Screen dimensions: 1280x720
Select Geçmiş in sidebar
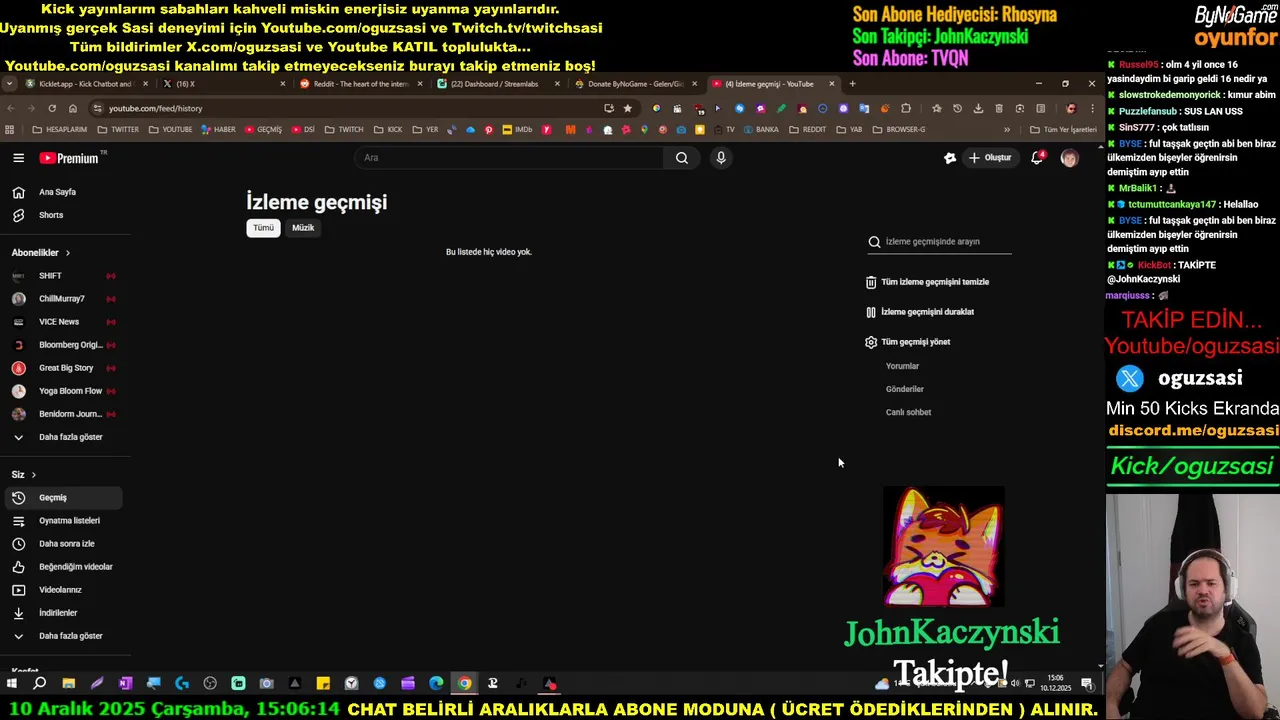tap(64, 498)
